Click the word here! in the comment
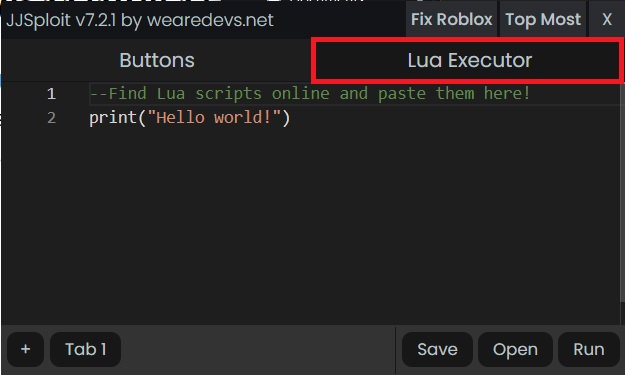Screen dimensions: 625x375 click(507, 94)
